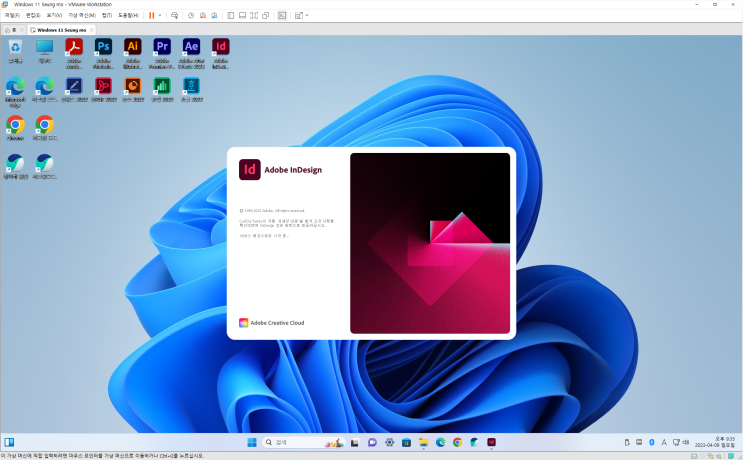Switch to the VMware Home tab

pos(10,30)
